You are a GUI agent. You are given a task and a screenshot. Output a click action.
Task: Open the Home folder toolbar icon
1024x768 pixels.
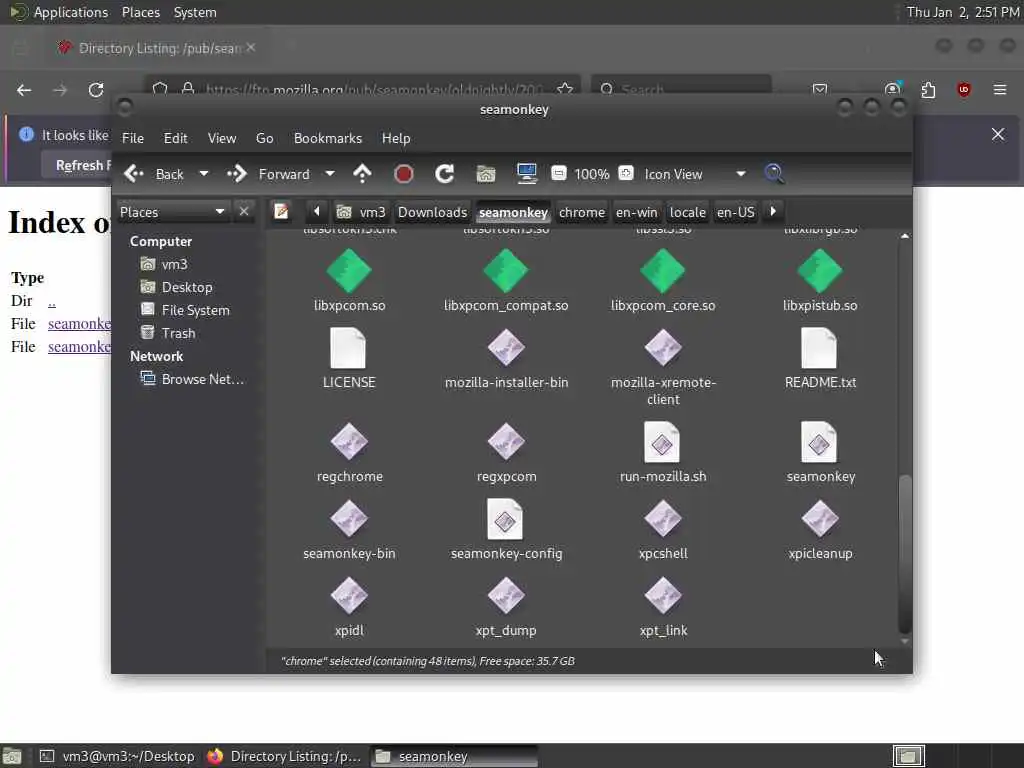point(486,174)
